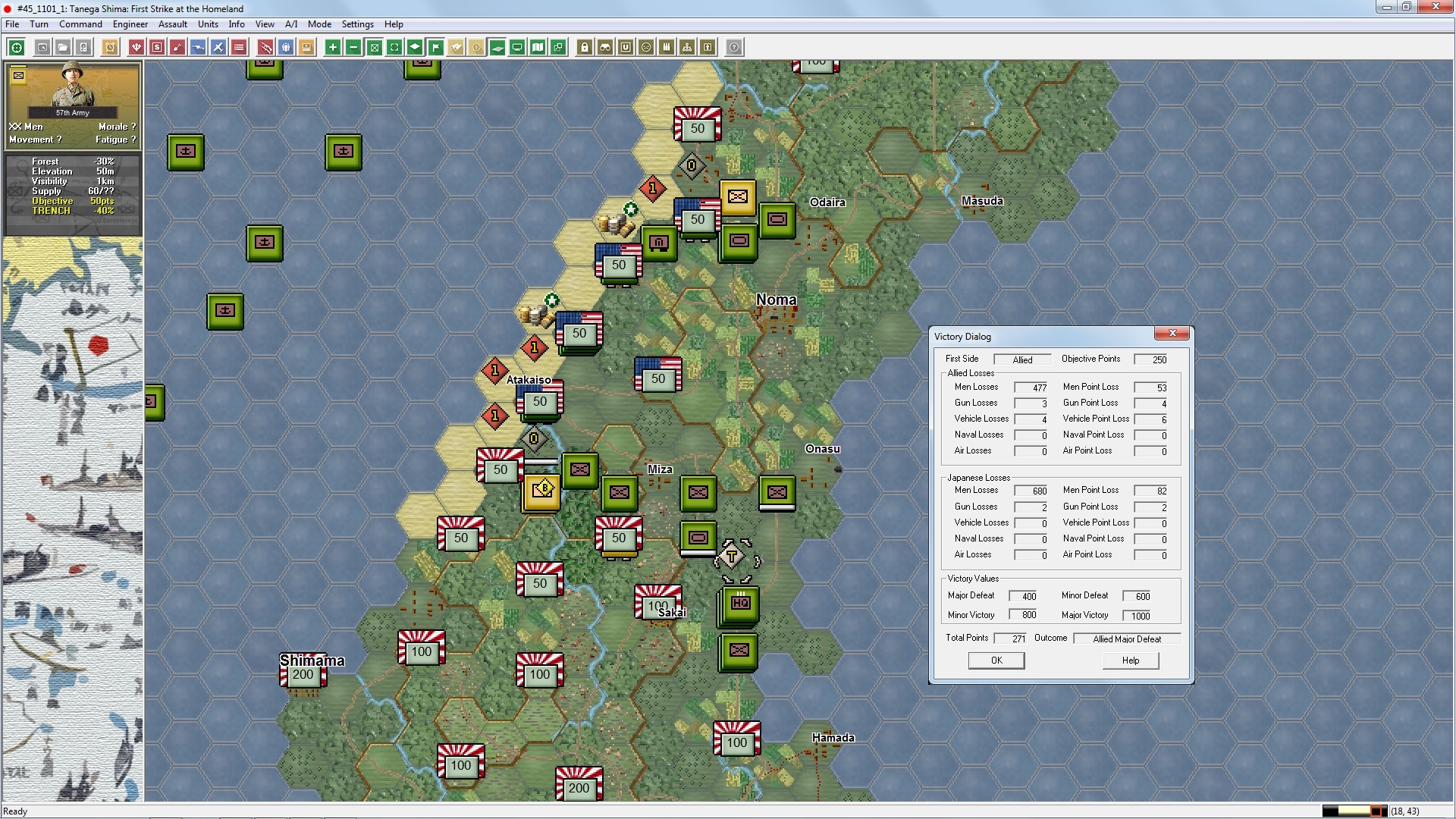Click the Total Points field showing 271
The height and width of the screenshot is (819, 1456).
(x=1010, y=639)
